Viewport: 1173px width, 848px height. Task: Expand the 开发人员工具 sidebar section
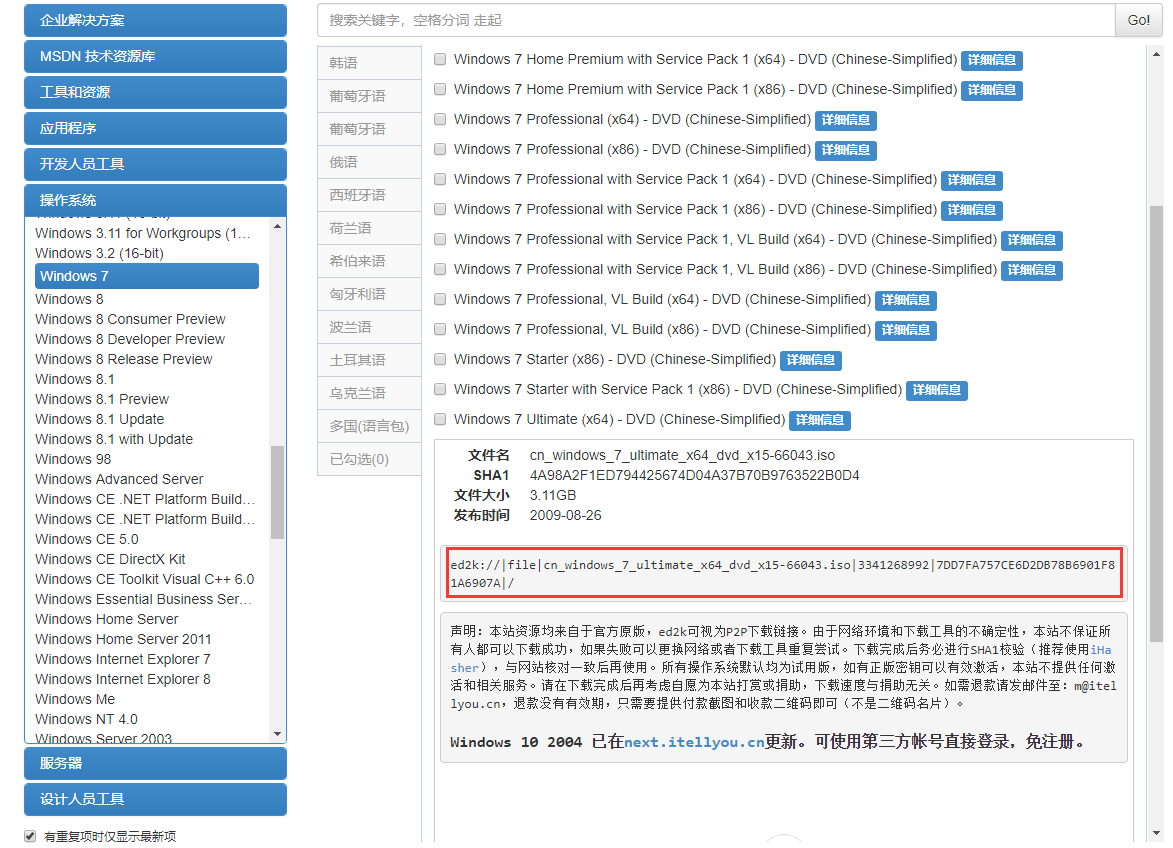click(155, 164)
